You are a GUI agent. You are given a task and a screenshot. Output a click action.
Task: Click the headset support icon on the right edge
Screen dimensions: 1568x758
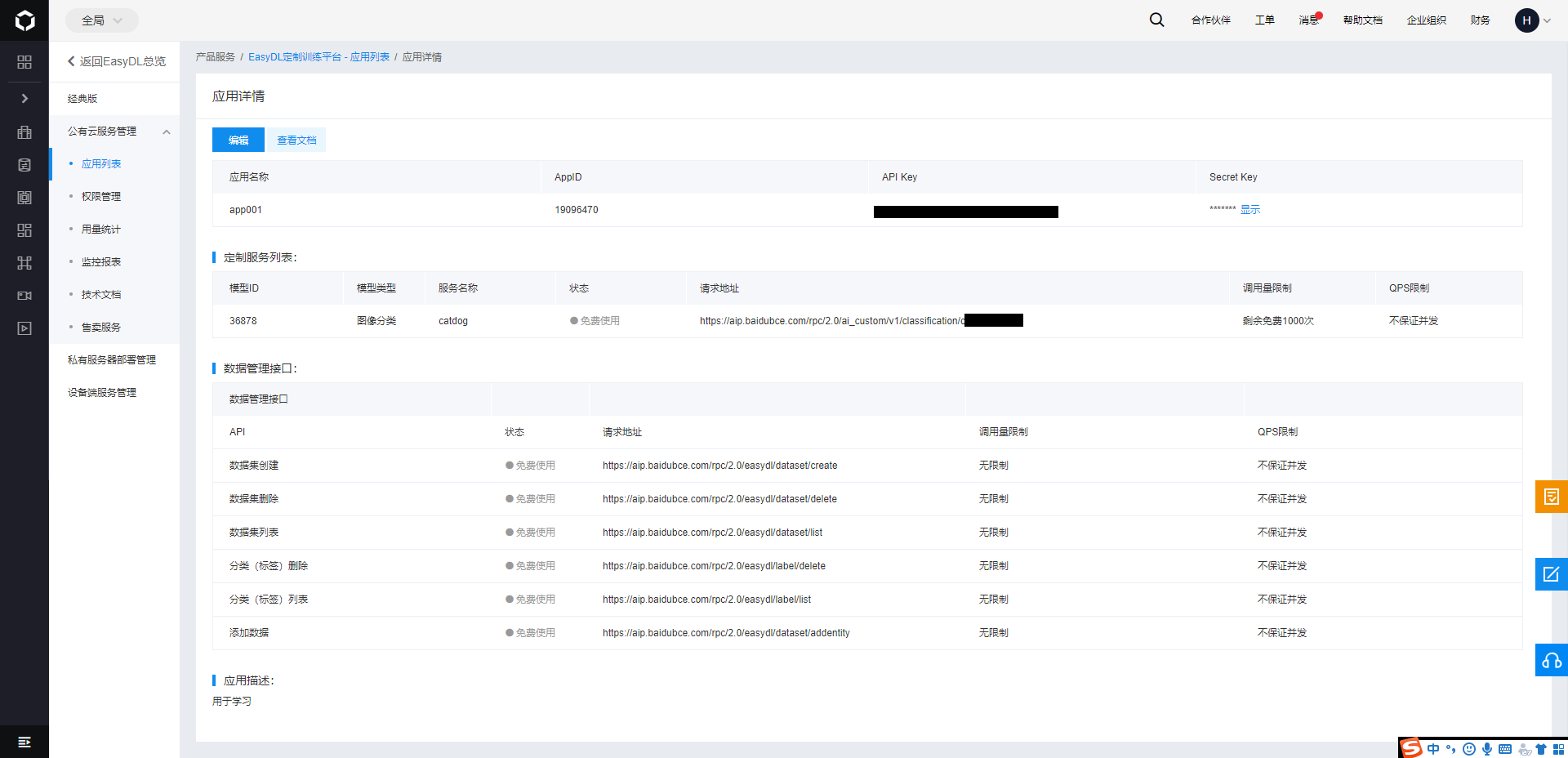[x=1551, y=660]
